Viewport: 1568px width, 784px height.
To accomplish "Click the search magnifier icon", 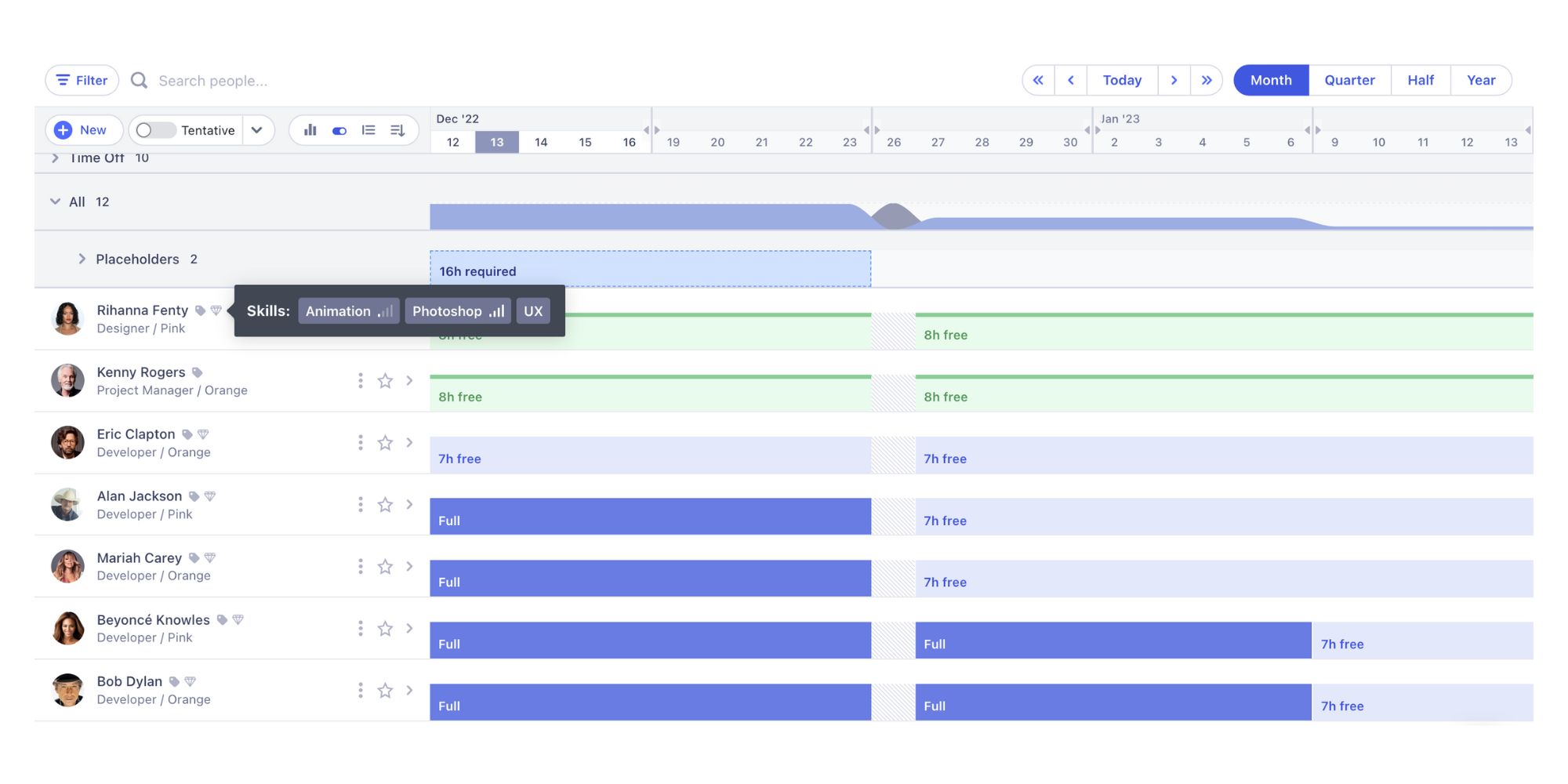I will click(x=139, y=80).
